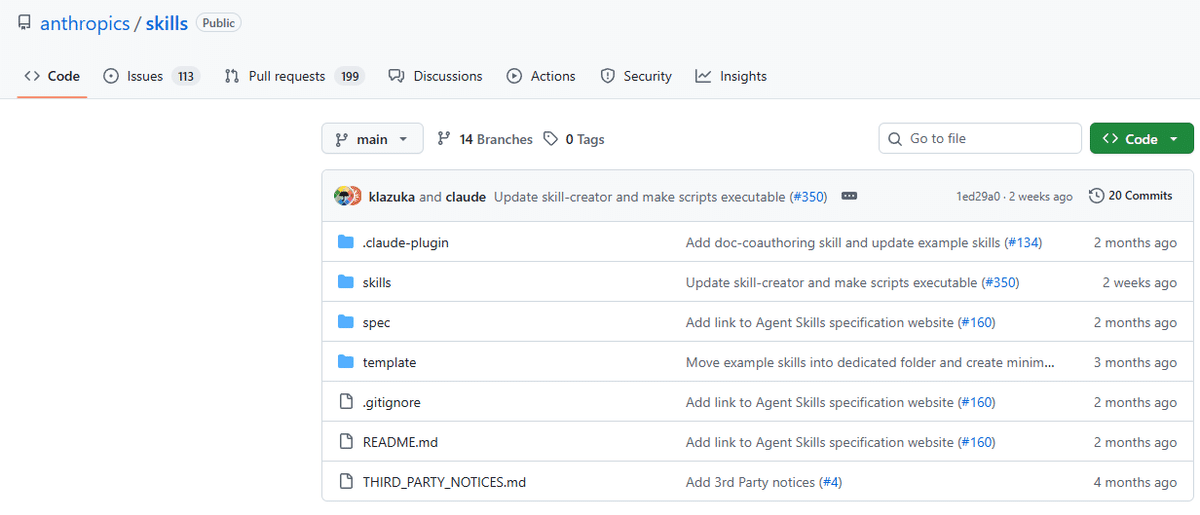Open #350 link in the skills row
1200x515 pixels.
point(1000,283)
